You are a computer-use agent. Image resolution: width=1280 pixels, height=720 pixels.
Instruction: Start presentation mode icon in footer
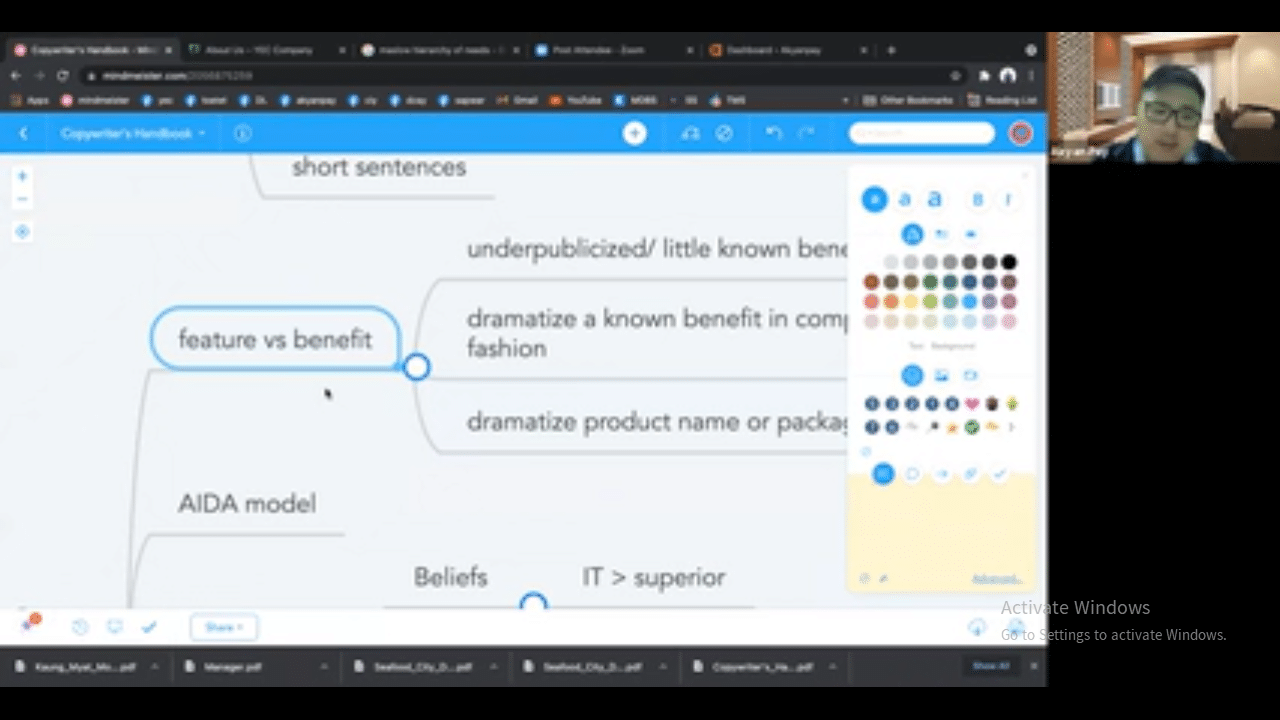pyautogui.click(x=115, y=627)
